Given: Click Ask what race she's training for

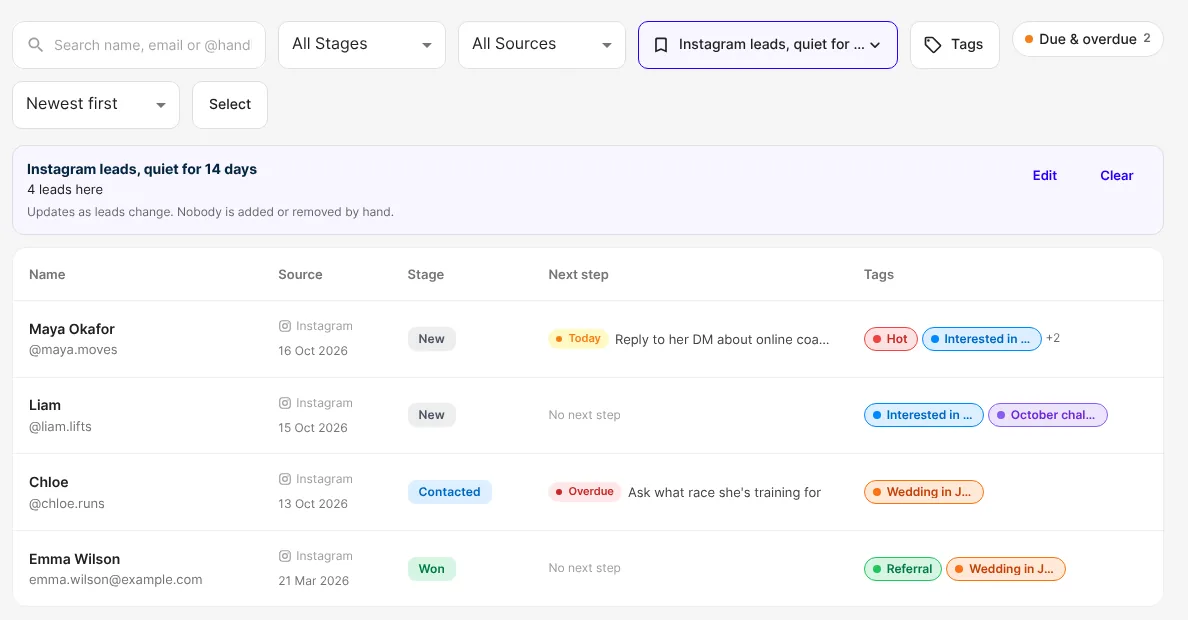Looking at the screenshot, I should pyautogui.click(x=724, y=493).
